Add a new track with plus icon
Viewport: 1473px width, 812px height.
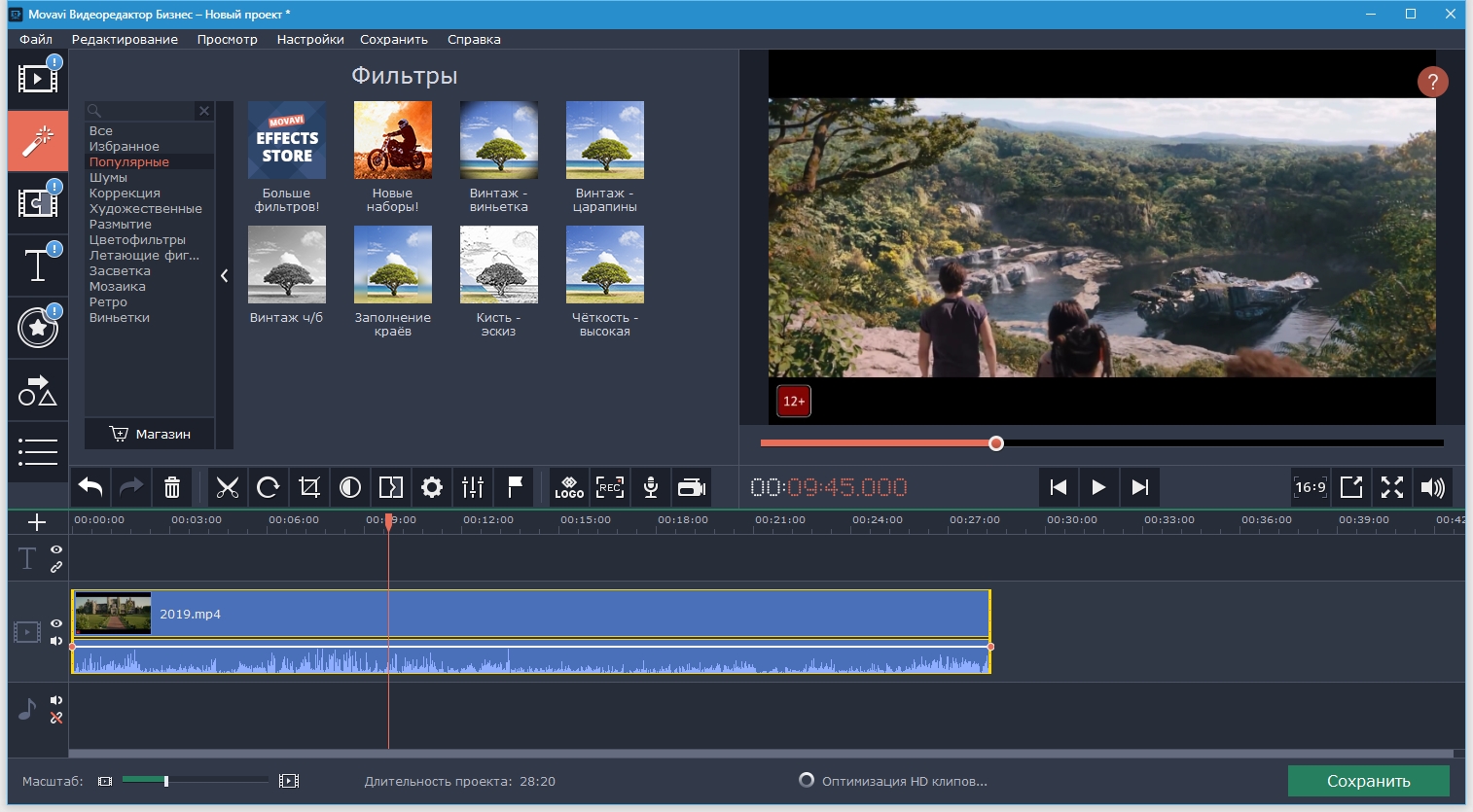pos(37,522)
